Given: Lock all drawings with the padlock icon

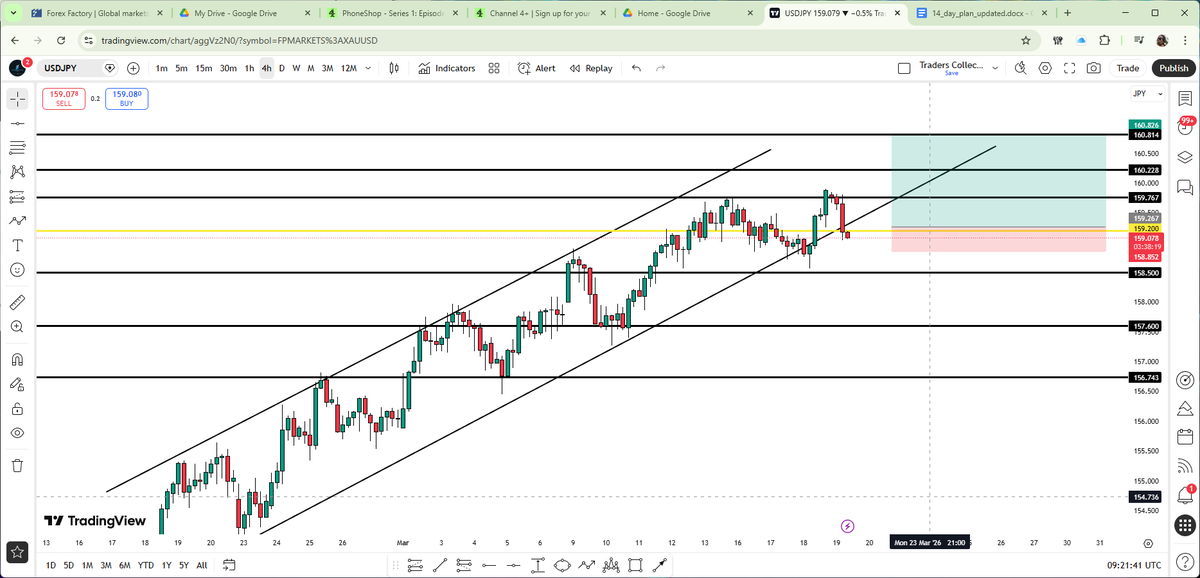Looking at the screenshot, I should (16, 407).
